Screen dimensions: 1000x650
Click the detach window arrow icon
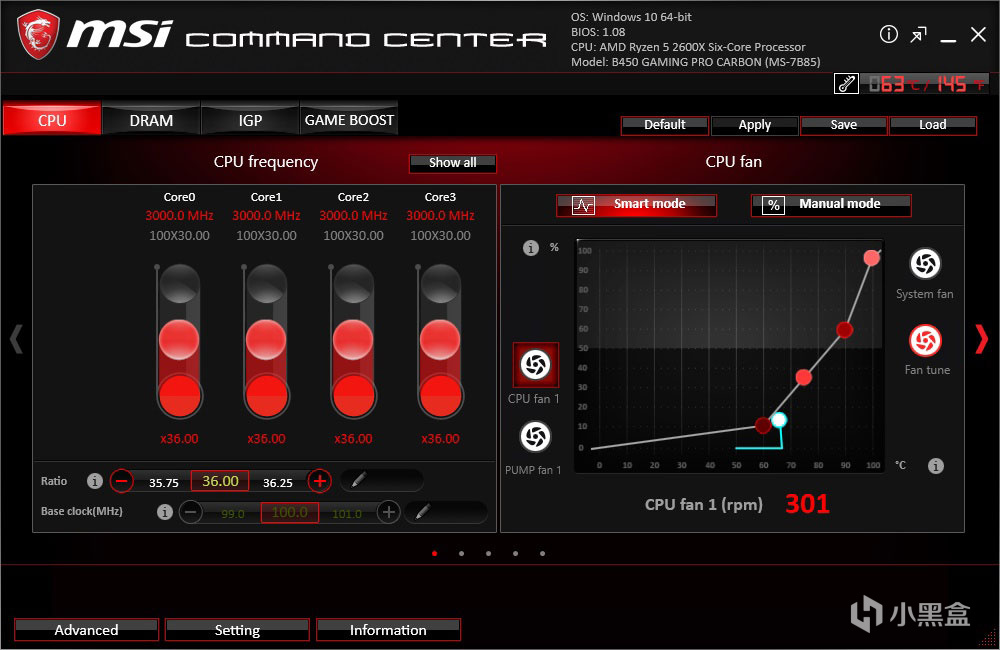click(918, 34)
